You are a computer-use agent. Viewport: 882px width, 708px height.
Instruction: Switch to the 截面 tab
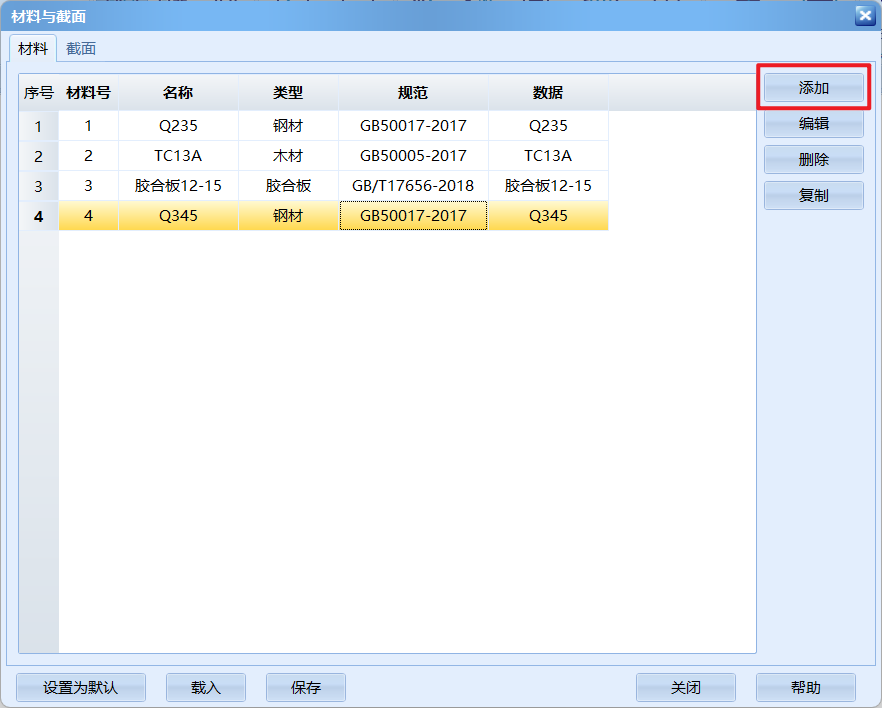tap(81, 48)
